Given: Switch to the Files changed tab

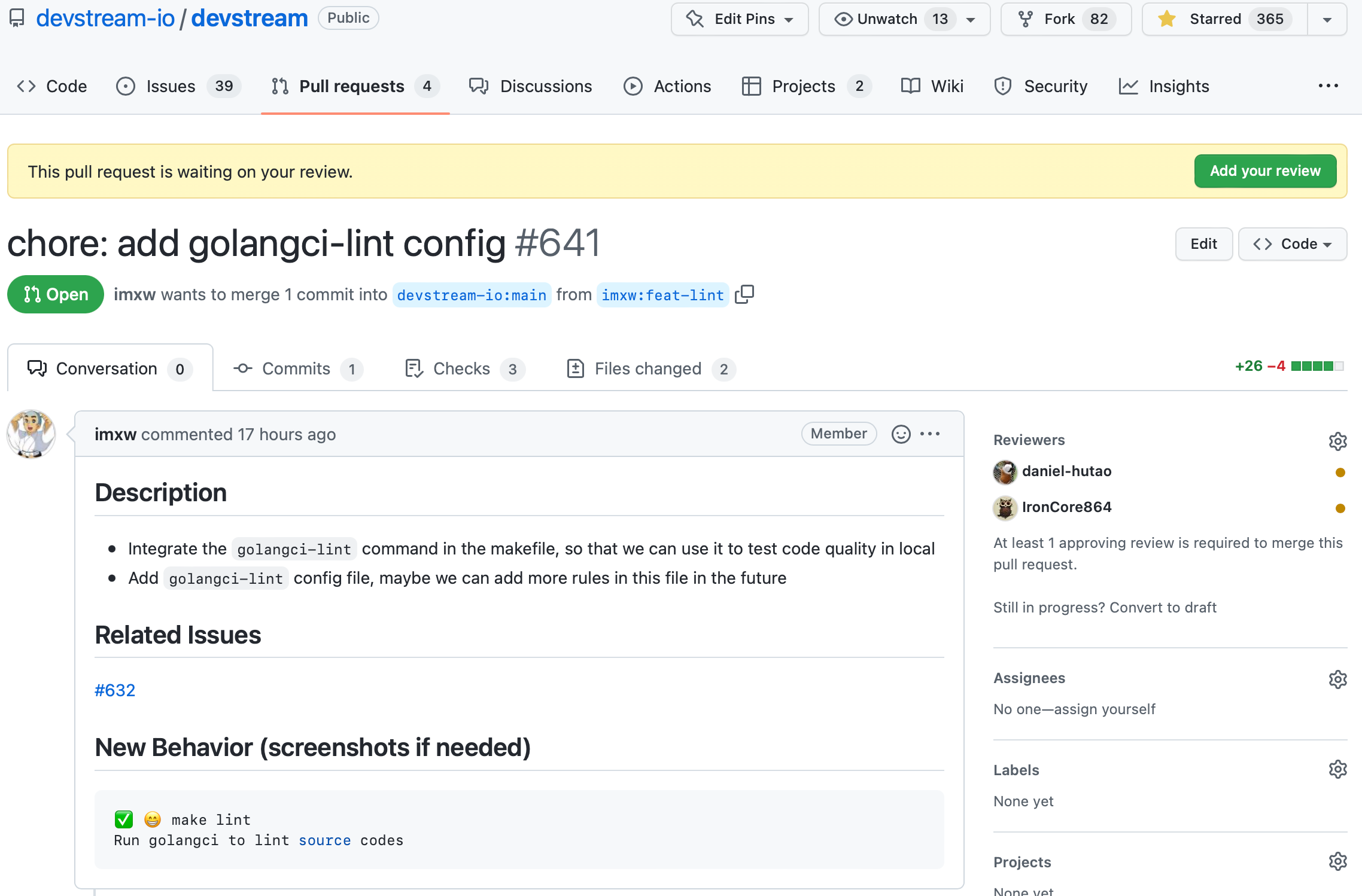Looking at the screenshot, I should 647,368.
